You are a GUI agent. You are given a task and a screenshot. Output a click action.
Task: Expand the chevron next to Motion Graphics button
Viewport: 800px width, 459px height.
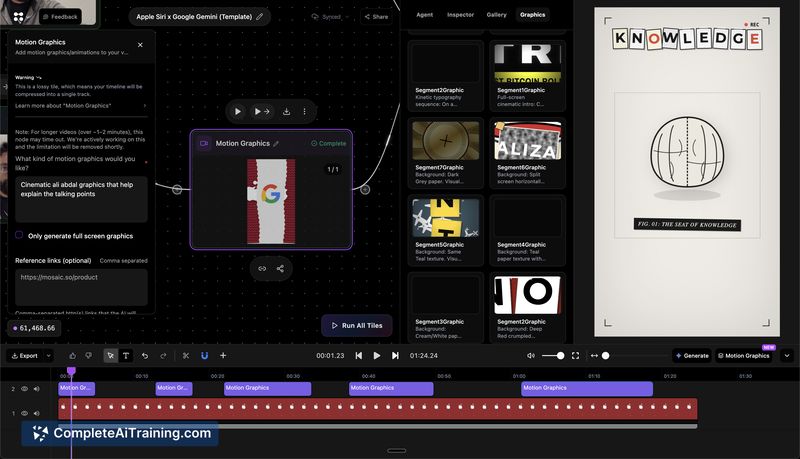click(x=786, y=355)
